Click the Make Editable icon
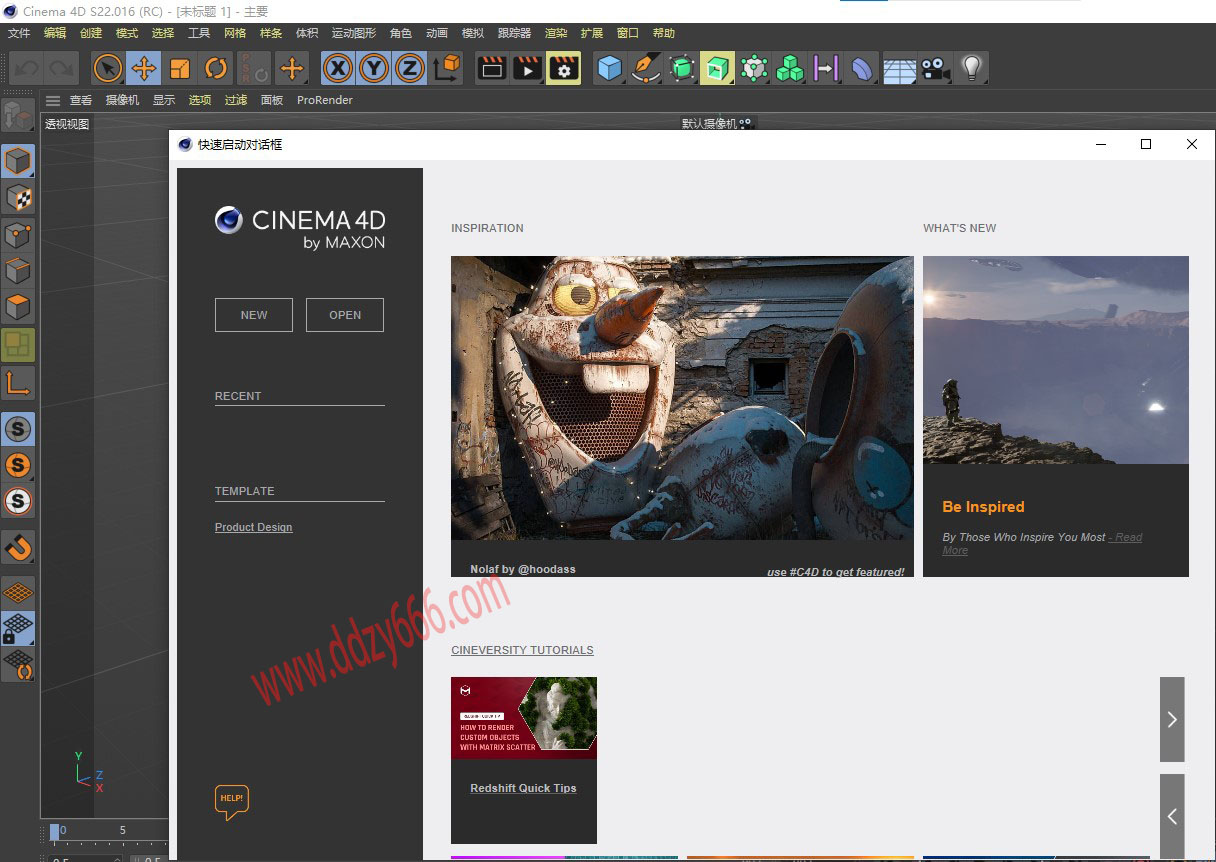Viewport: 1216px width, 862px height. click(18, 115)
